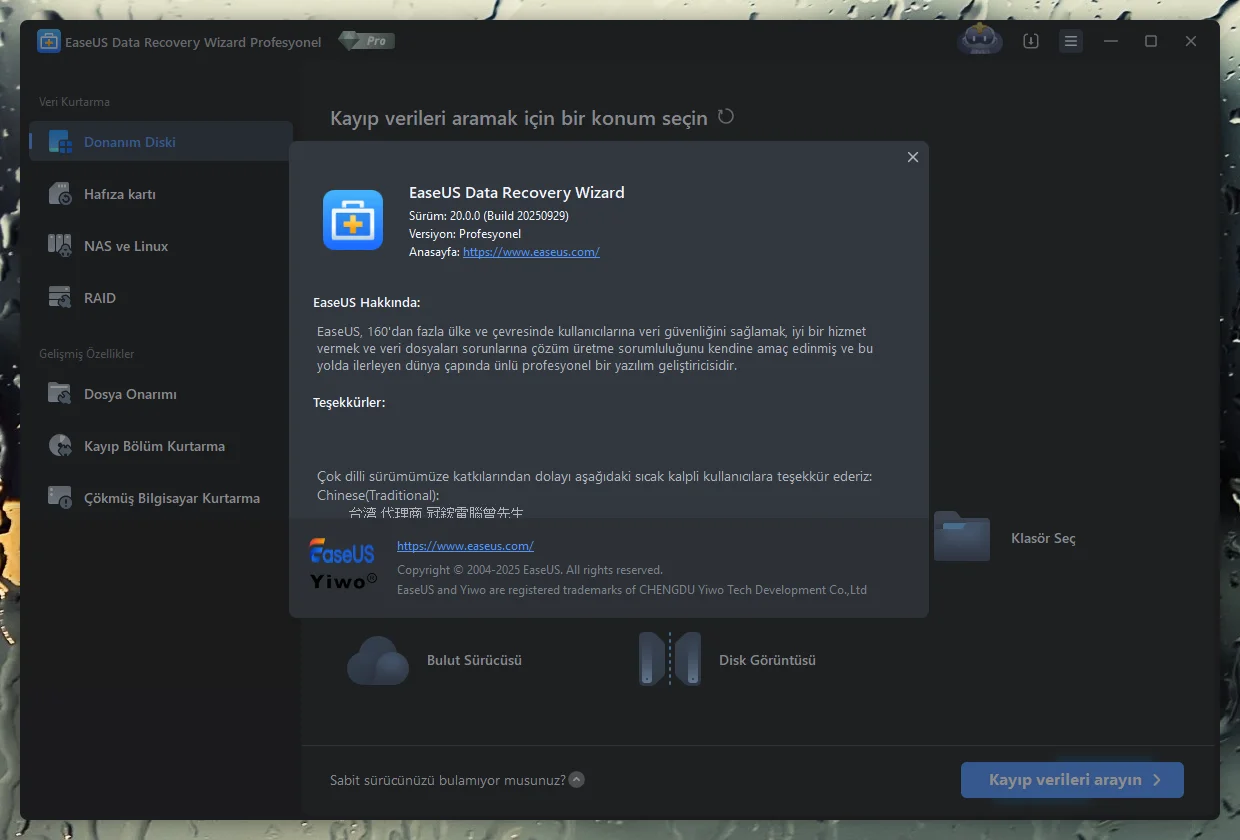Click the Sürüm: 20.0.0 build text
1240x840 pixels.
coord(489,216)
